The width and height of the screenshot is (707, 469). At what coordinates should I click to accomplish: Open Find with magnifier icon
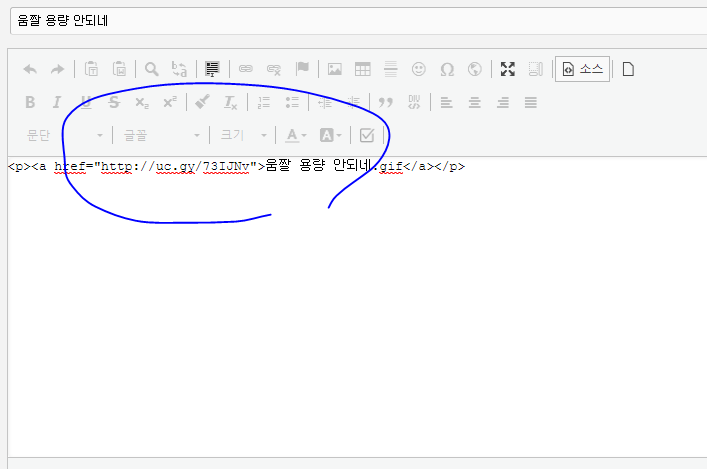click(x=152, y=69)
